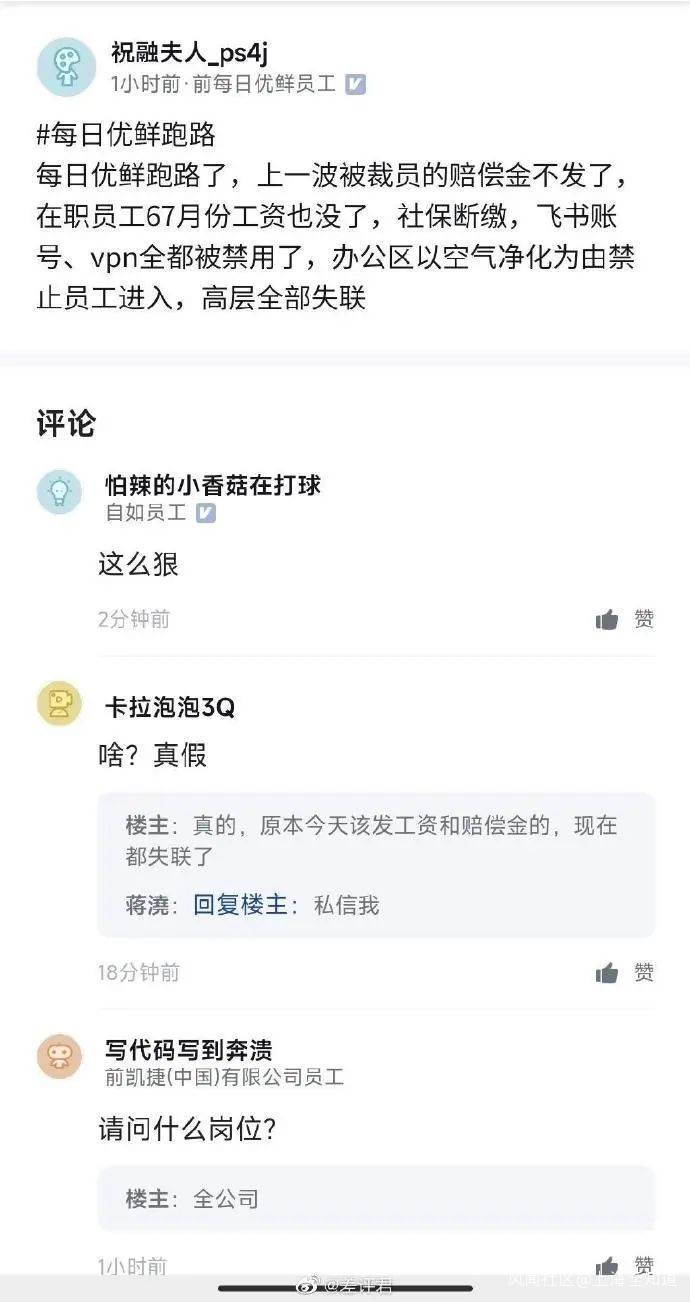Click the 赞 label under 这么狠
This screenshot has width=690, height=1302.
pyautogui.click(x=644, y=620)
